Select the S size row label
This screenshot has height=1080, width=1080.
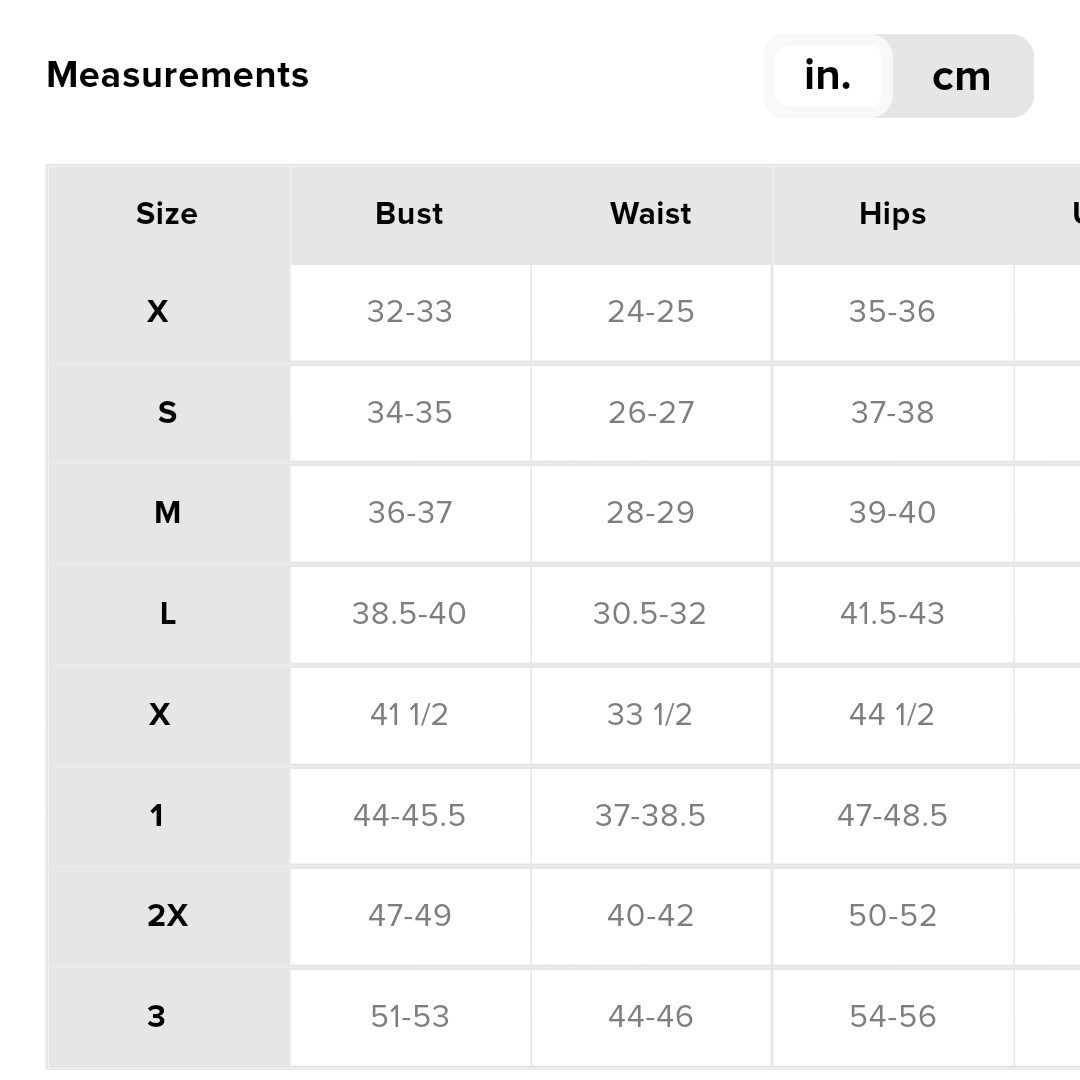[x=167, y=413]
